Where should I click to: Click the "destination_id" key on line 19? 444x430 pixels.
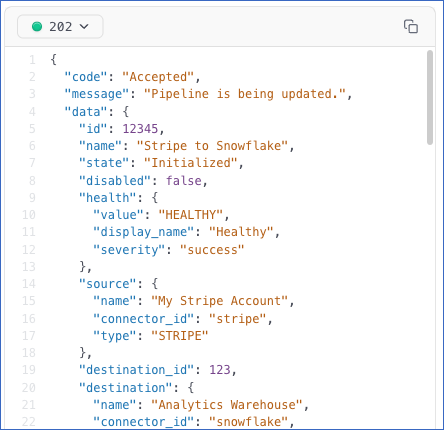(x=136, y=370)
